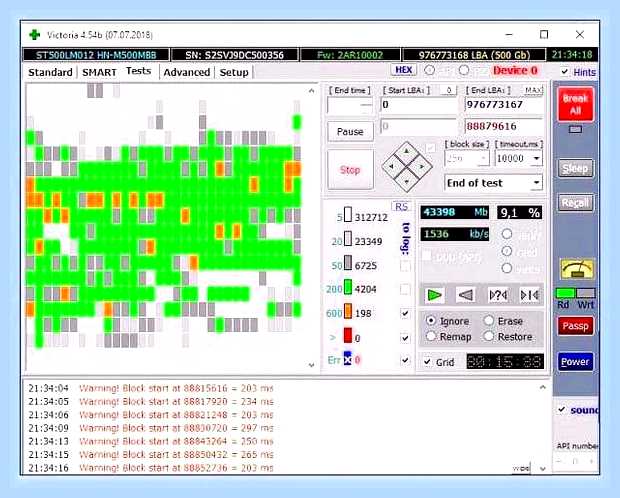Click the current LBA field 88879616

click(x=504, y=127)
